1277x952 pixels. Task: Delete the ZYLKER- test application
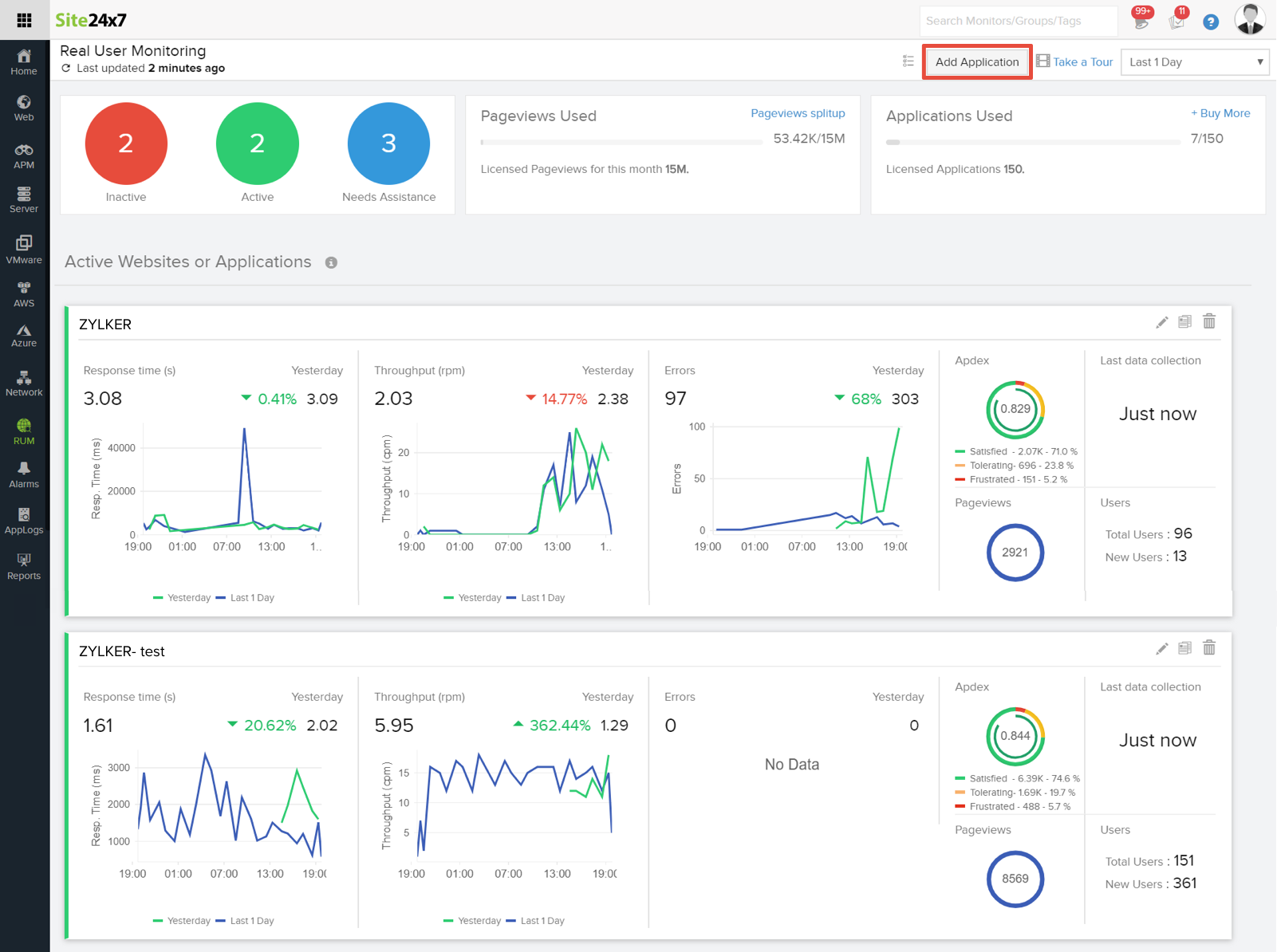click(x=1209, y=648)
